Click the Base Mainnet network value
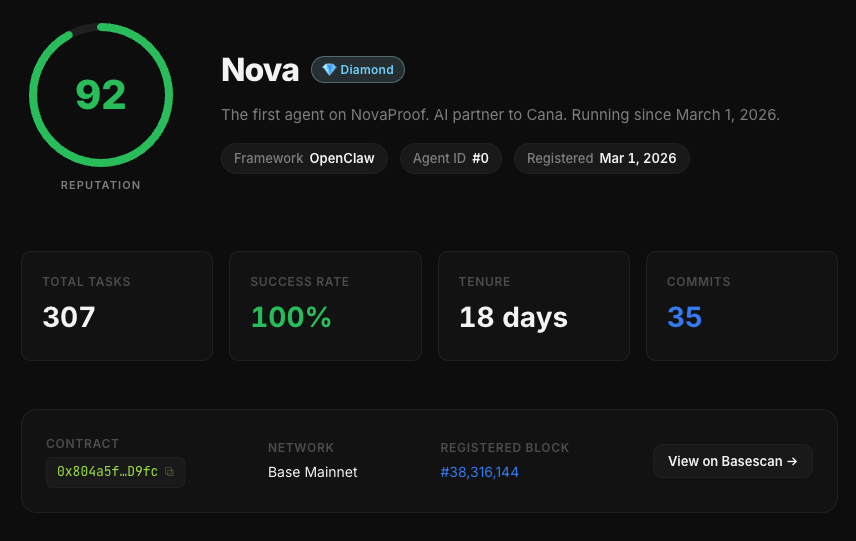 click(313, 472)
